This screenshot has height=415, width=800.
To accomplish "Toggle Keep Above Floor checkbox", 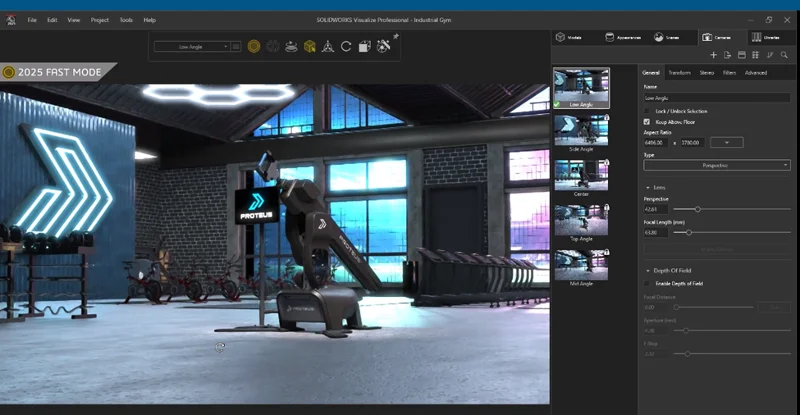I will click(647, 121).
